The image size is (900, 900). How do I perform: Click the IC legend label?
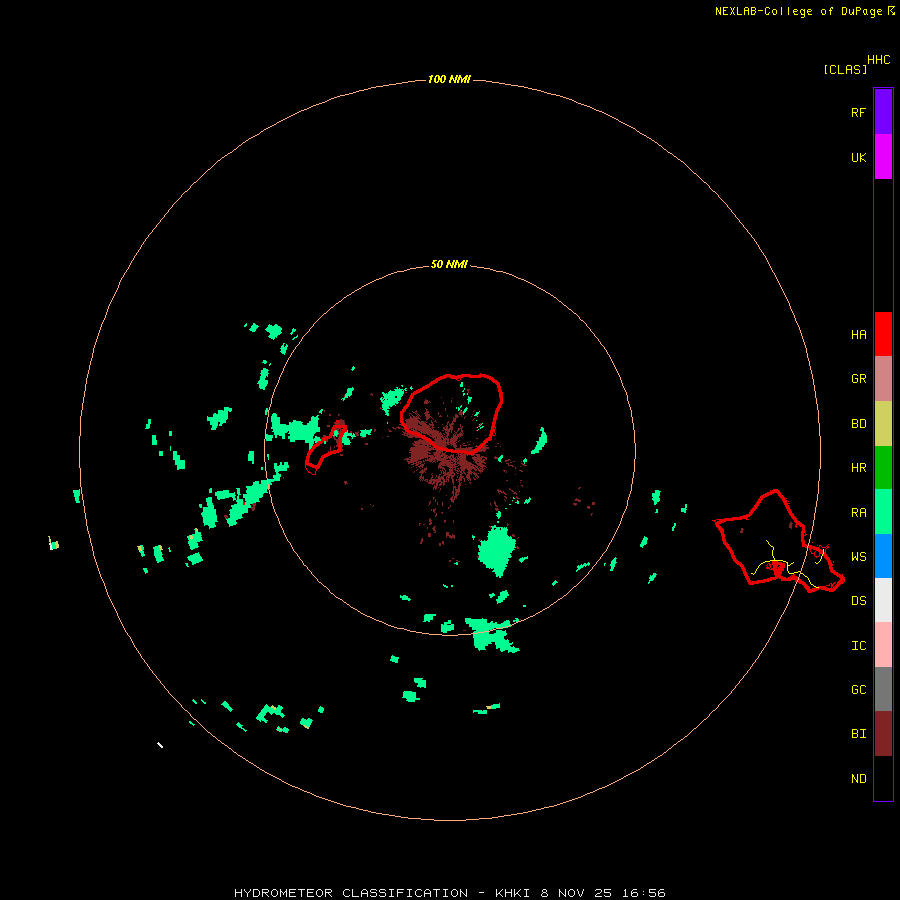858,646
